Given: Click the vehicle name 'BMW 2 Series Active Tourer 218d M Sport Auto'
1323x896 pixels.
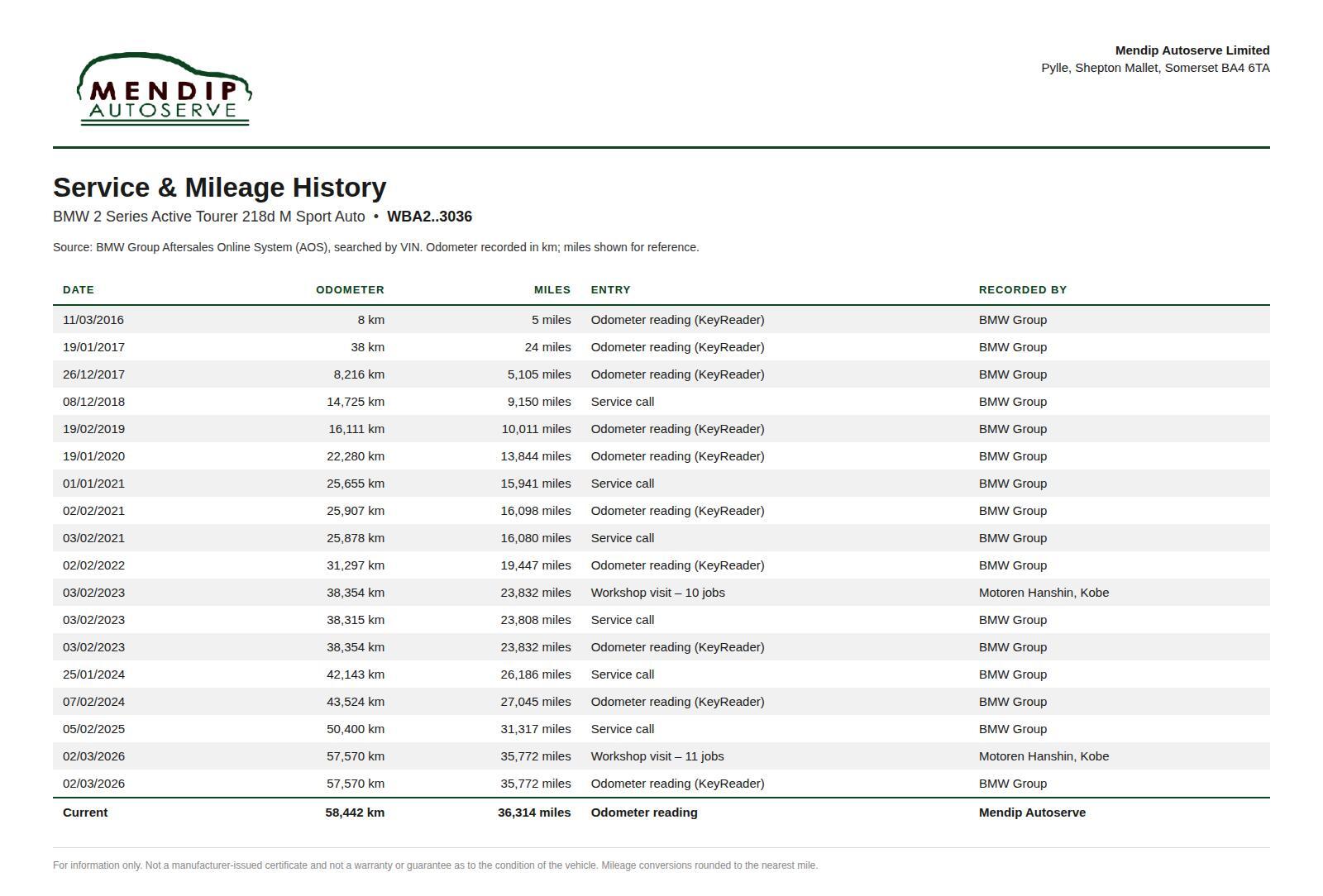Looking at the screenshot, I should pos(209,217).
